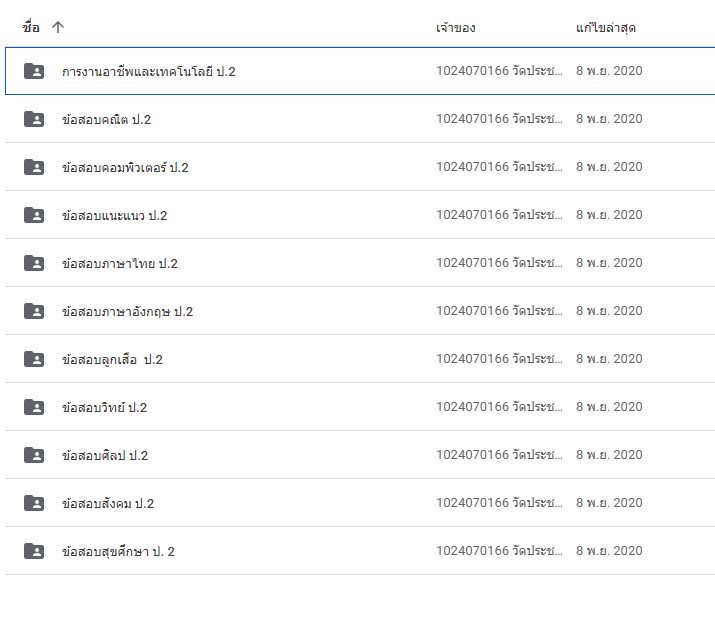Click the folder icon beside ข้อสอบคอมพิวเตอร์ ป.2
The image size is (715, 619).
[34, 167]
